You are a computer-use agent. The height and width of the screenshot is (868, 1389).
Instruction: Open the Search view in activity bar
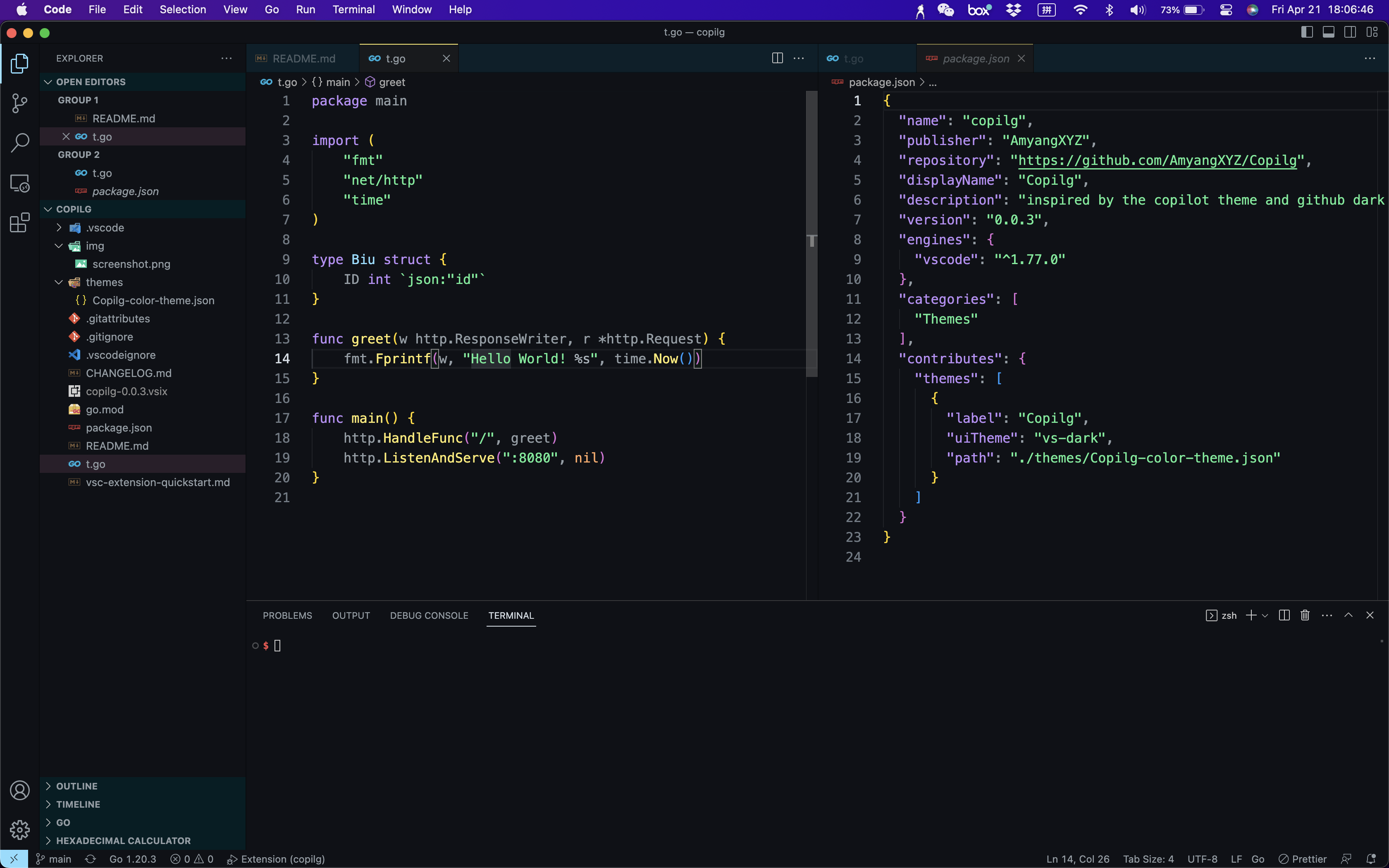click(x=19, y=143)
